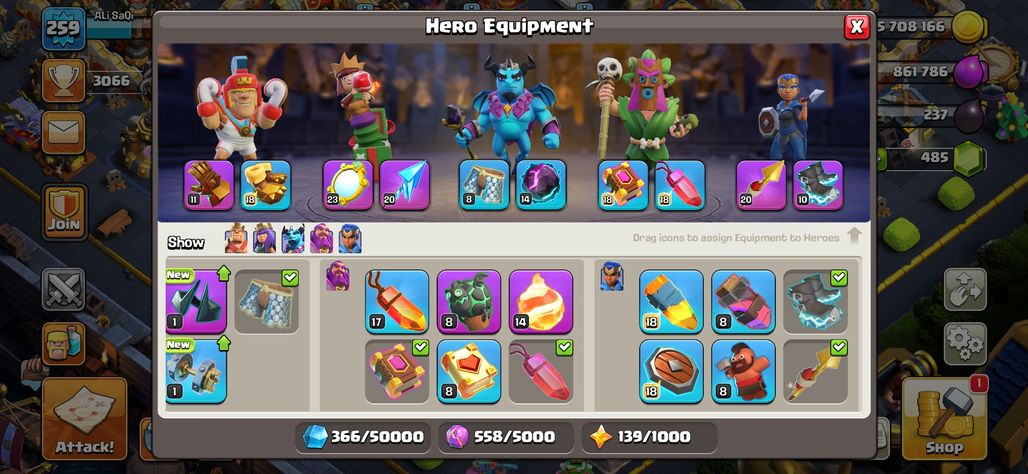Select the Healing Tome equipment at level 8
Image resolution: width=1028 pixels, height=474 pixels.
tap(469, 371)
